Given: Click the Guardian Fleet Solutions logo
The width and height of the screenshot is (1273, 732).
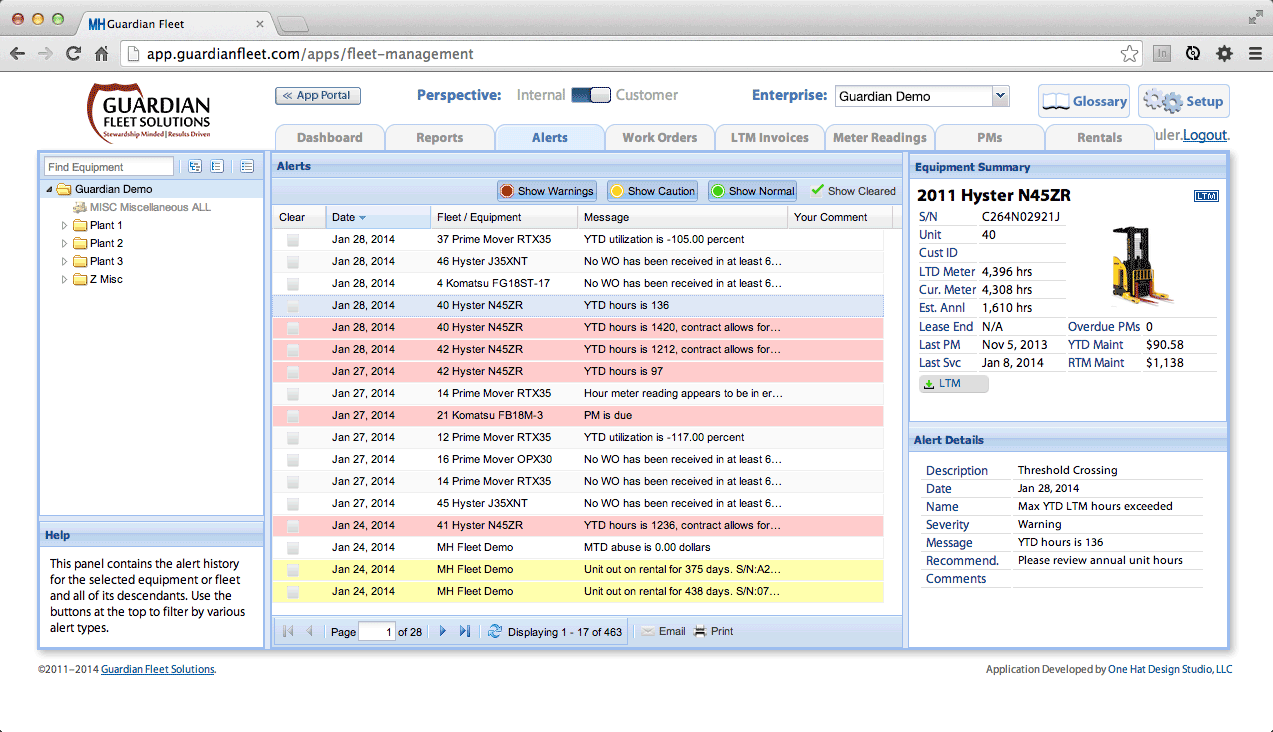Looking at the screenshot, I should pyautogui.click(x=150, y=113).
